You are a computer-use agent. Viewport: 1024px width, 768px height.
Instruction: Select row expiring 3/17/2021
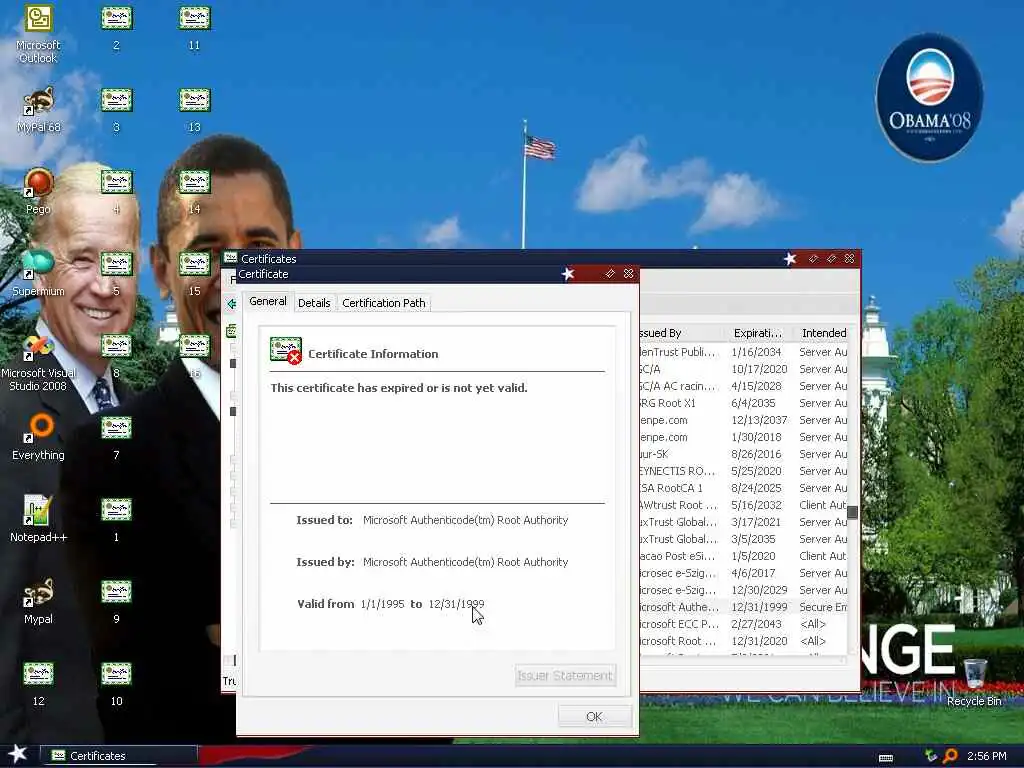(x=743, y=522)
